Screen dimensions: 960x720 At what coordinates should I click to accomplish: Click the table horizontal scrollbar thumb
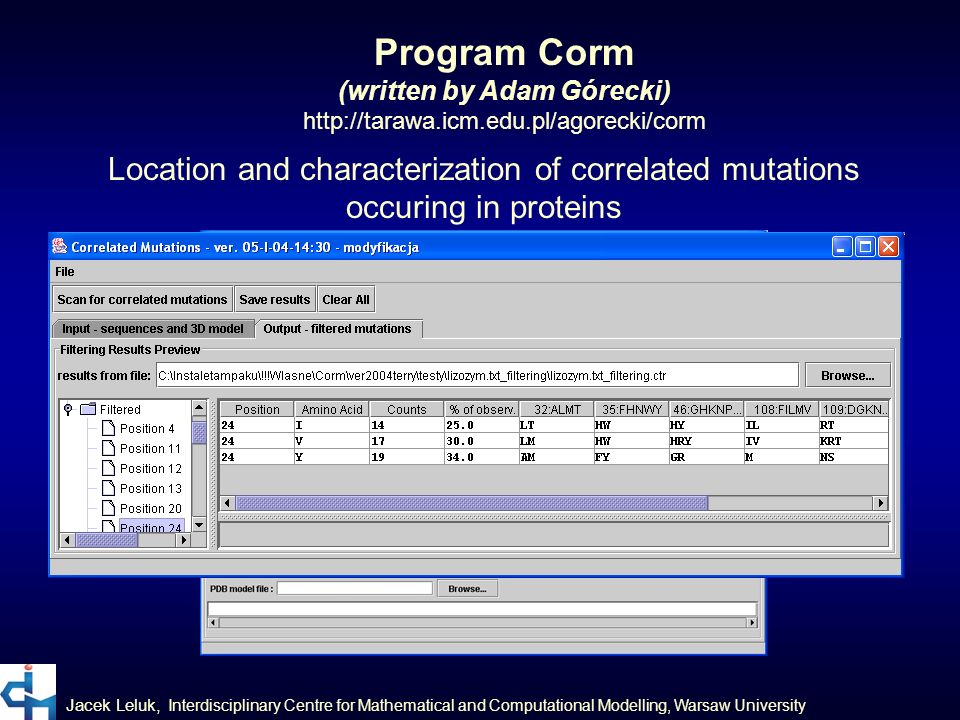click(x=471, y=503)
